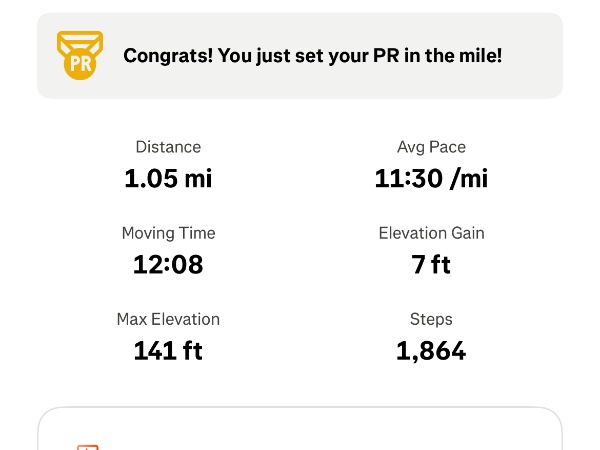Select the Moving Time label

tap(168, 233)
